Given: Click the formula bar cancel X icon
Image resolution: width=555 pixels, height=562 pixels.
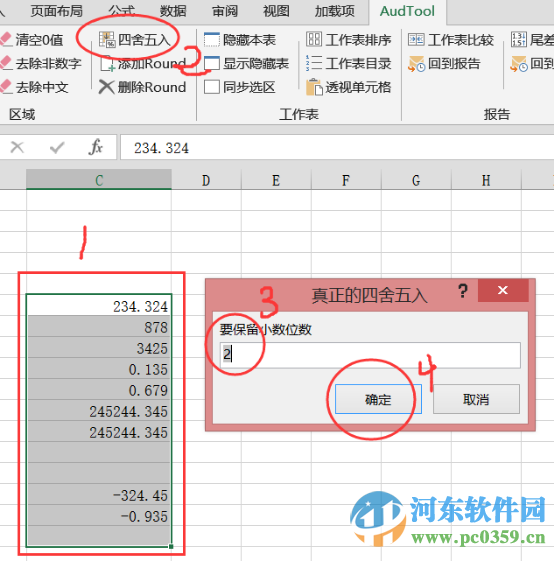Looking at the screenshot, I should [x=17, y=147].
